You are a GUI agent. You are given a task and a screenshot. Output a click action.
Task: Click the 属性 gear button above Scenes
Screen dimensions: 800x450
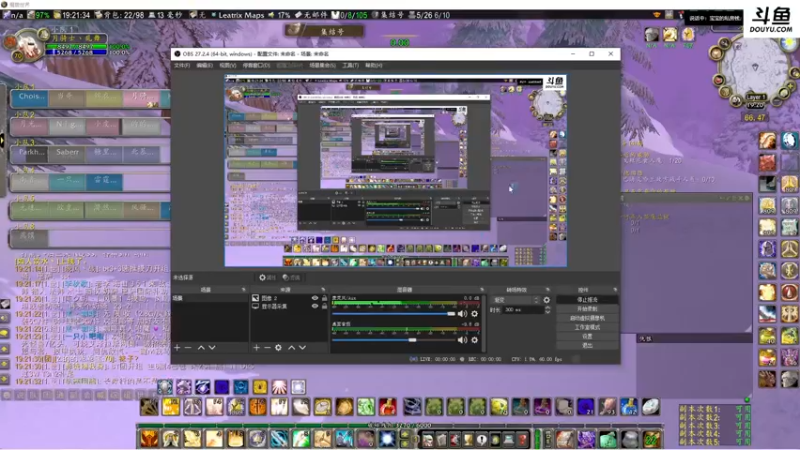click(x=267, y=278)
